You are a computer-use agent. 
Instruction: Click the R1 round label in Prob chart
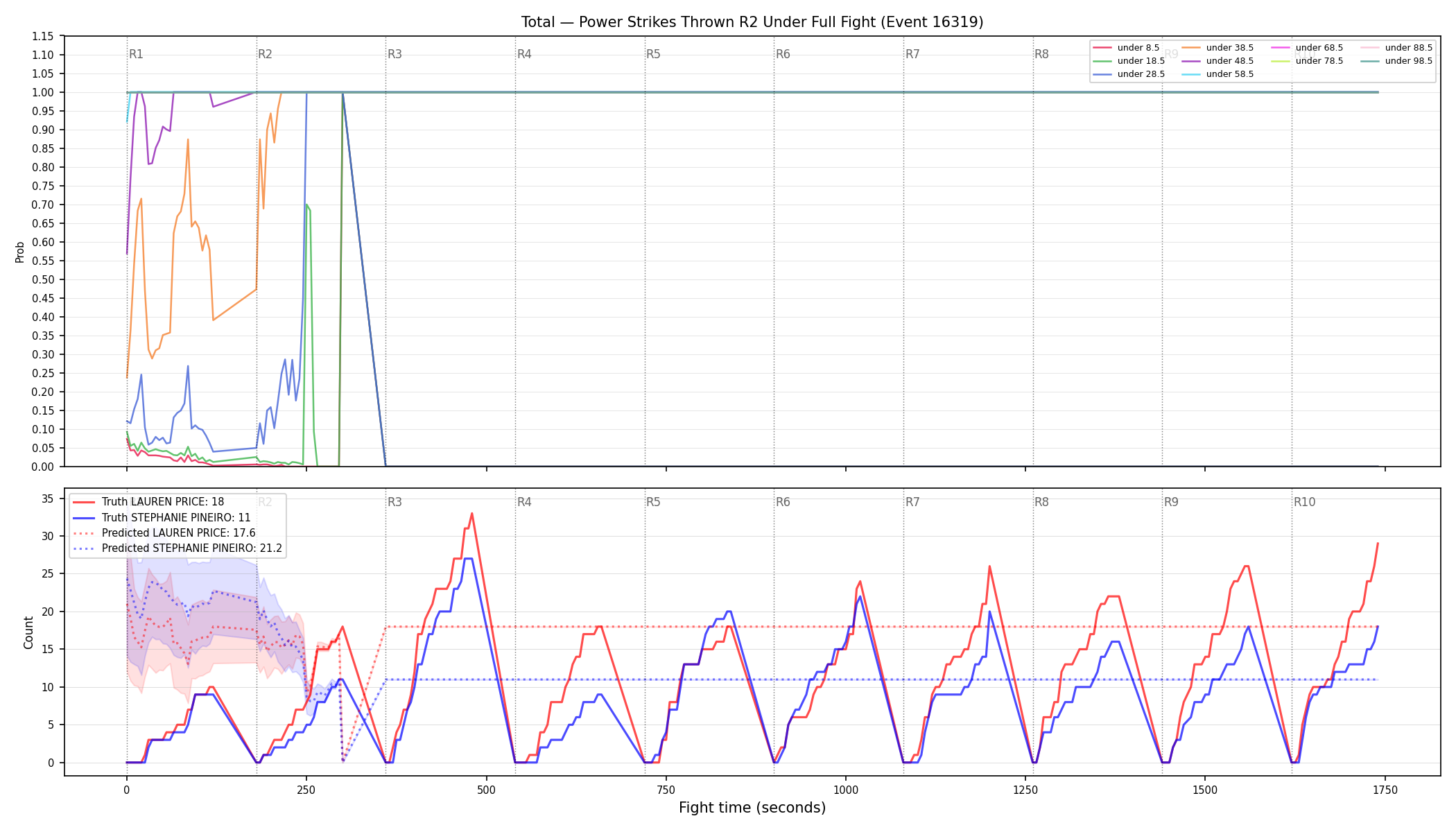[136, 54]
